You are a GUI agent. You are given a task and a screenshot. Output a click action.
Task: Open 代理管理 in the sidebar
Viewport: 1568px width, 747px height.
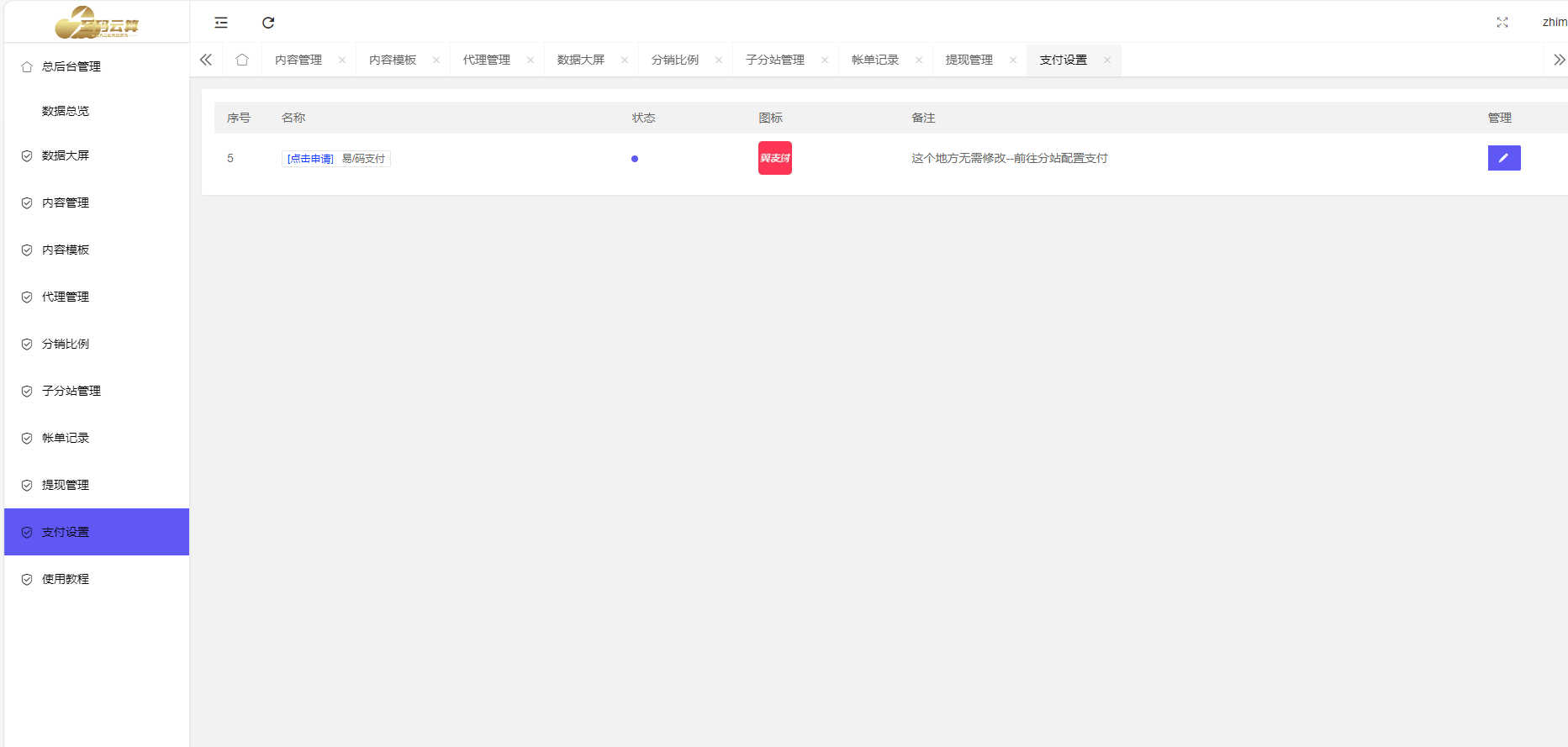click(97, 297)
